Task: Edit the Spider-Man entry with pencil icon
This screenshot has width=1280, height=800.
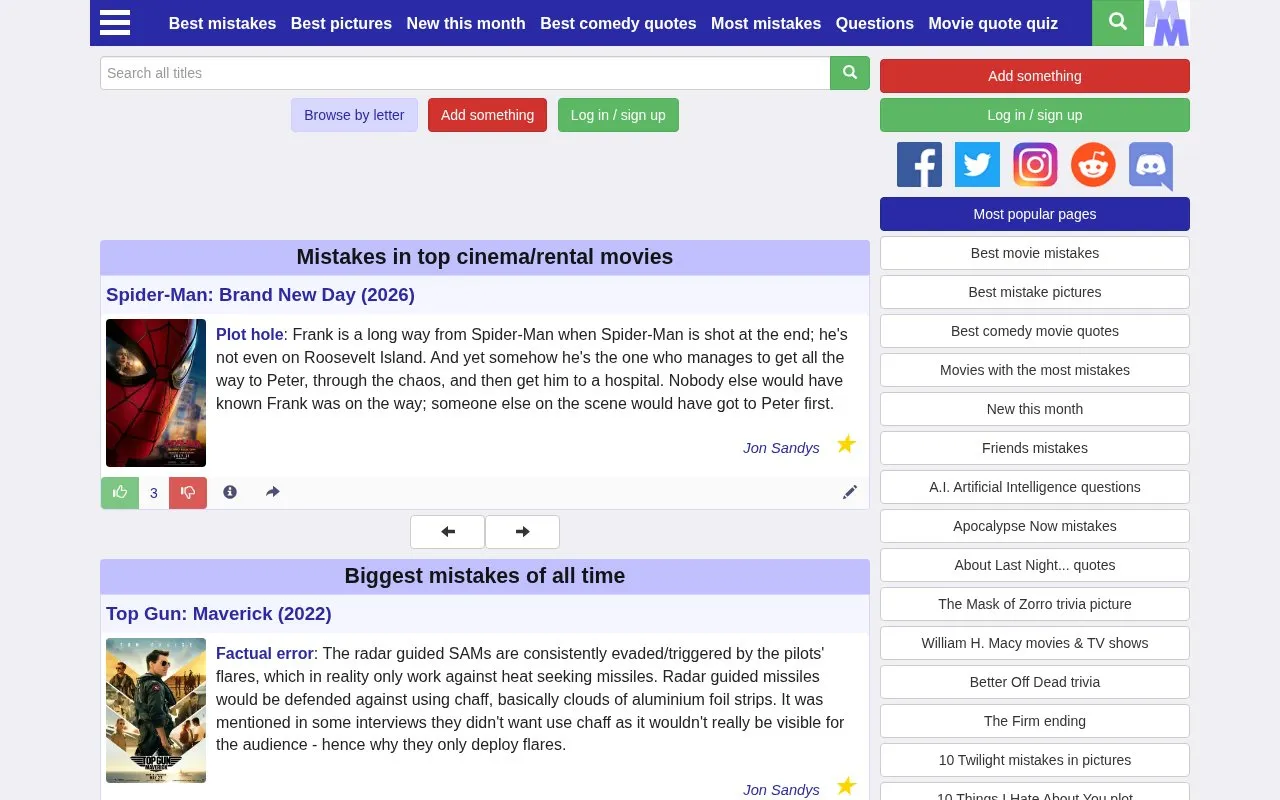Action: (850, 492)
